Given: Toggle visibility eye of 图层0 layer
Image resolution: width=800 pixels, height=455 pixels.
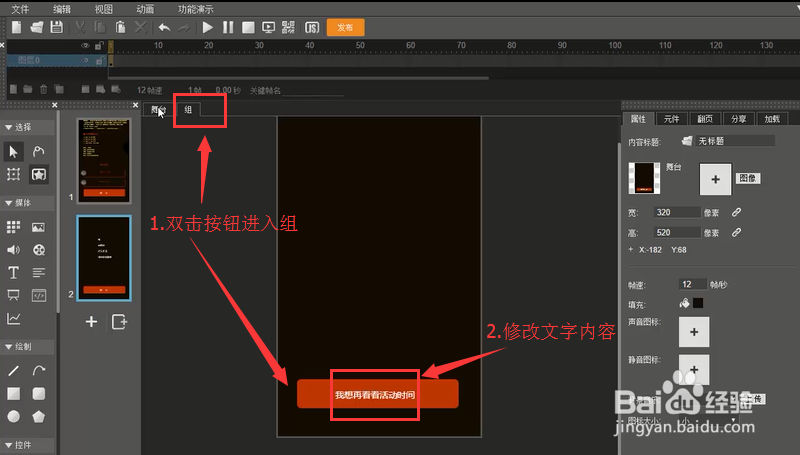Looking at the screenshot, I should point(85,60).
